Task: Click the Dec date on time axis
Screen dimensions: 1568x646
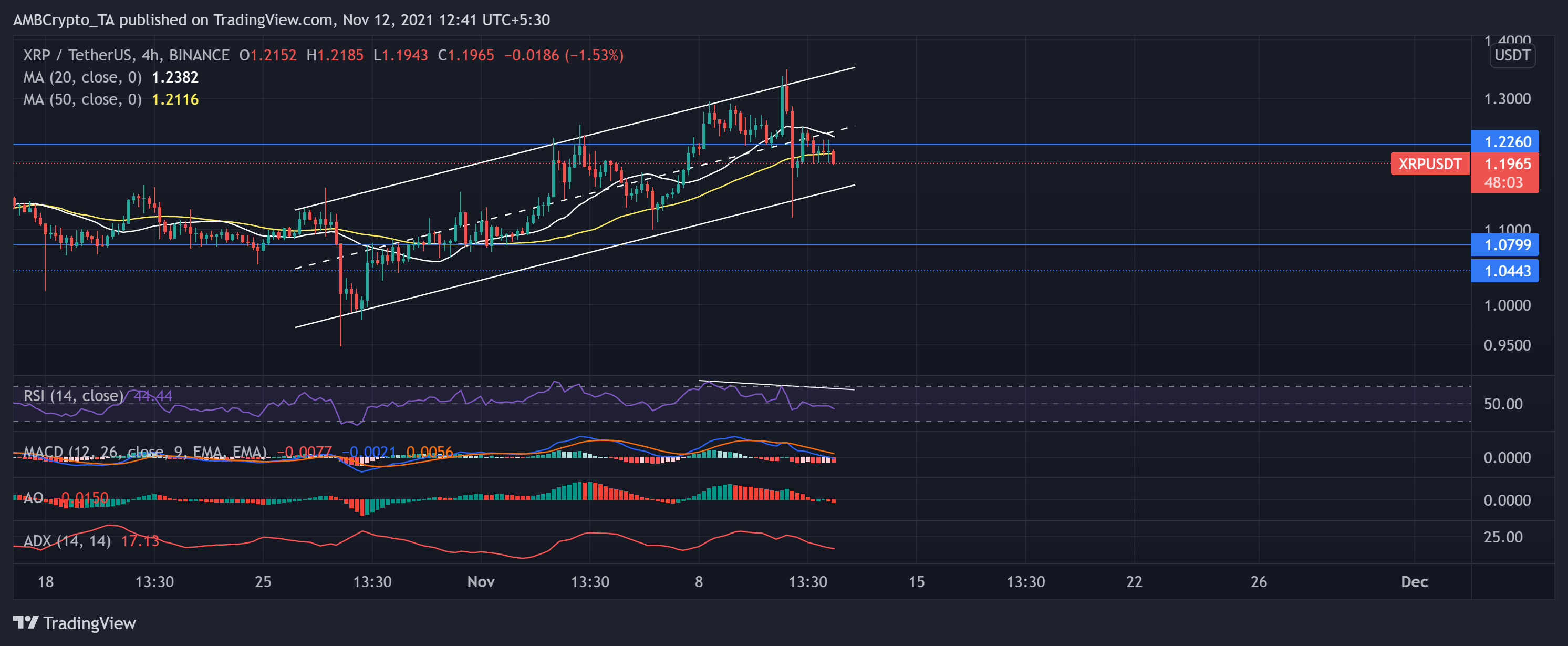Action: (1414, 581)
